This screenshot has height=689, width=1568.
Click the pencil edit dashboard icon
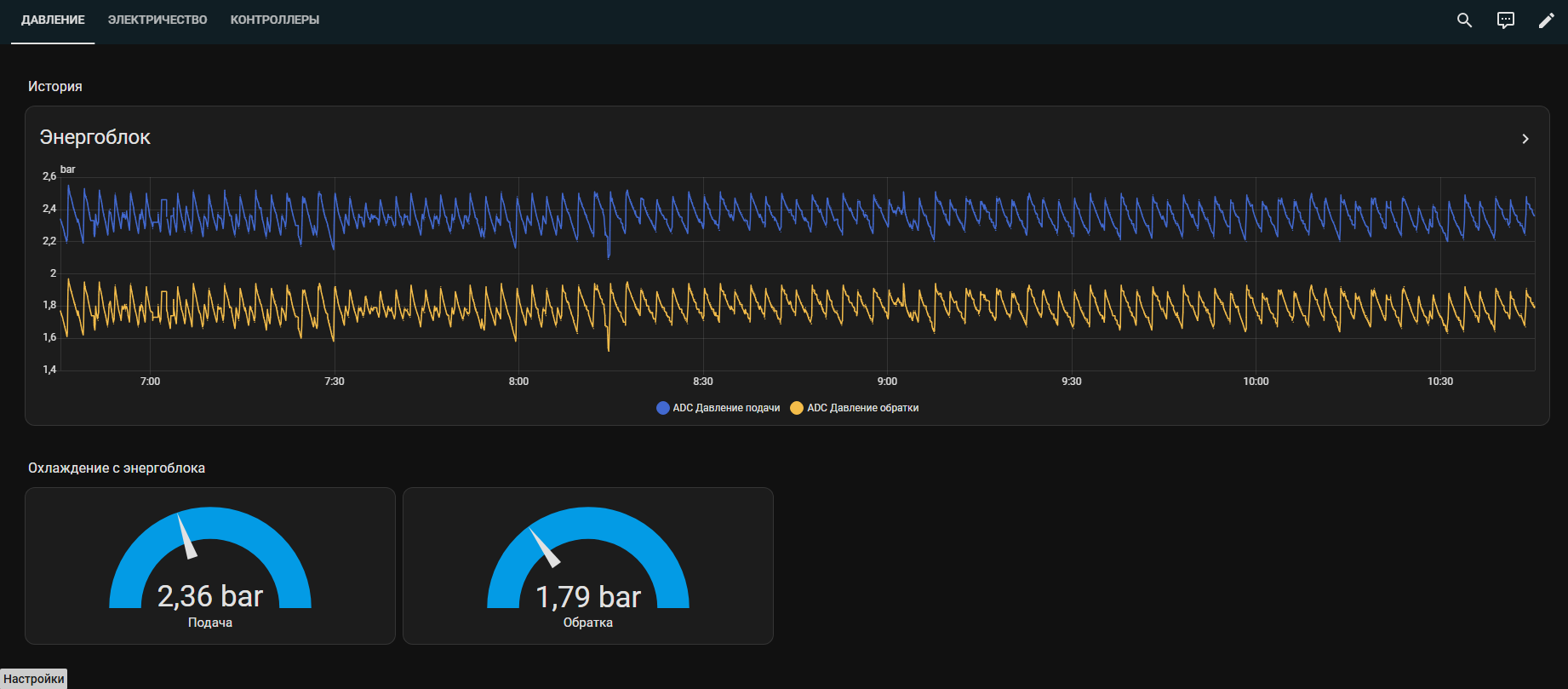1547,20
